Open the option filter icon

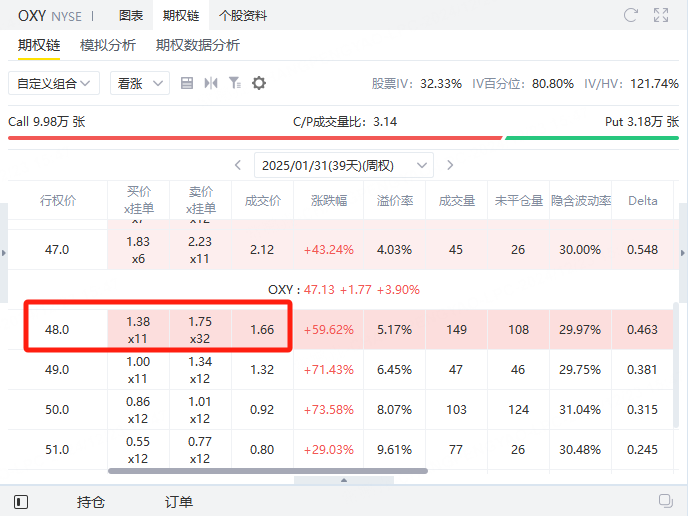(235, 83)
